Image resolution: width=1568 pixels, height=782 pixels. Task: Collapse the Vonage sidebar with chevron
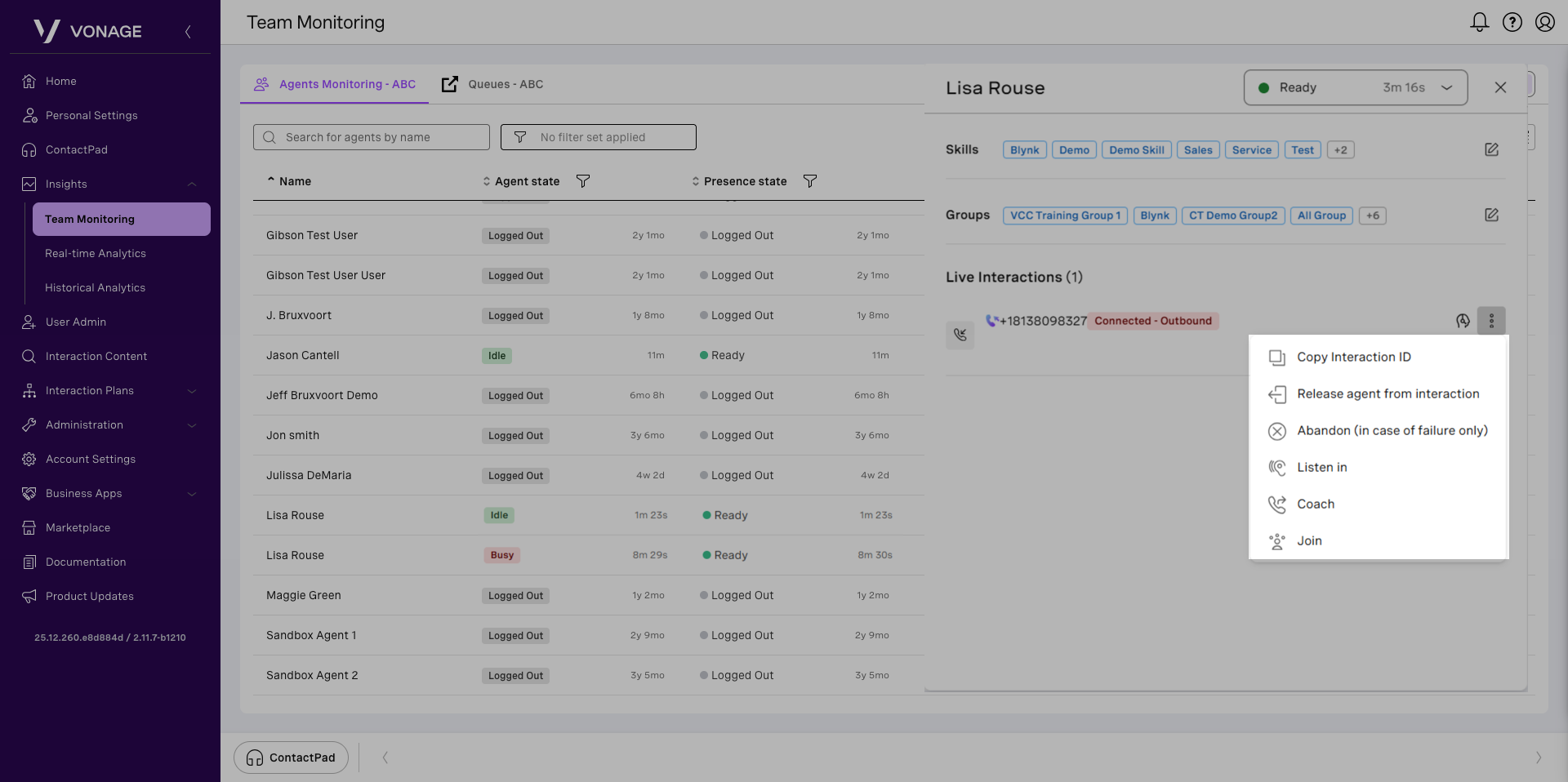click(x=188, y=32)
